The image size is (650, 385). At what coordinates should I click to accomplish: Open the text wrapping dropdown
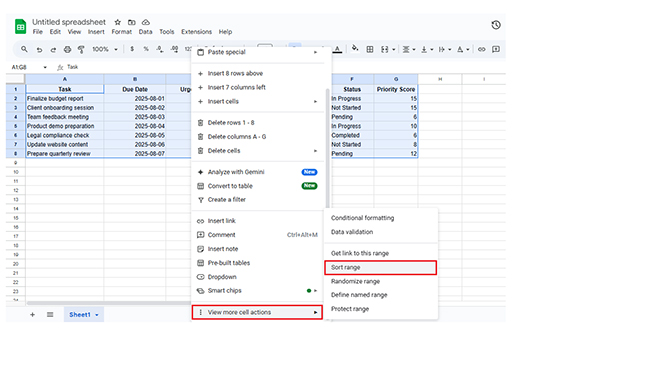pos(445,49)
